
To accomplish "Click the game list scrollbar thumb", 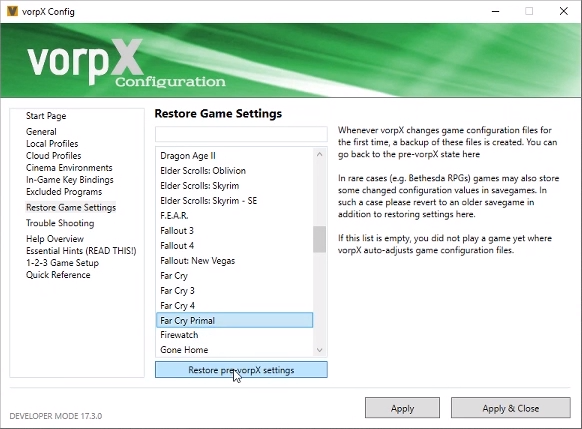I will tap(319, 239).
